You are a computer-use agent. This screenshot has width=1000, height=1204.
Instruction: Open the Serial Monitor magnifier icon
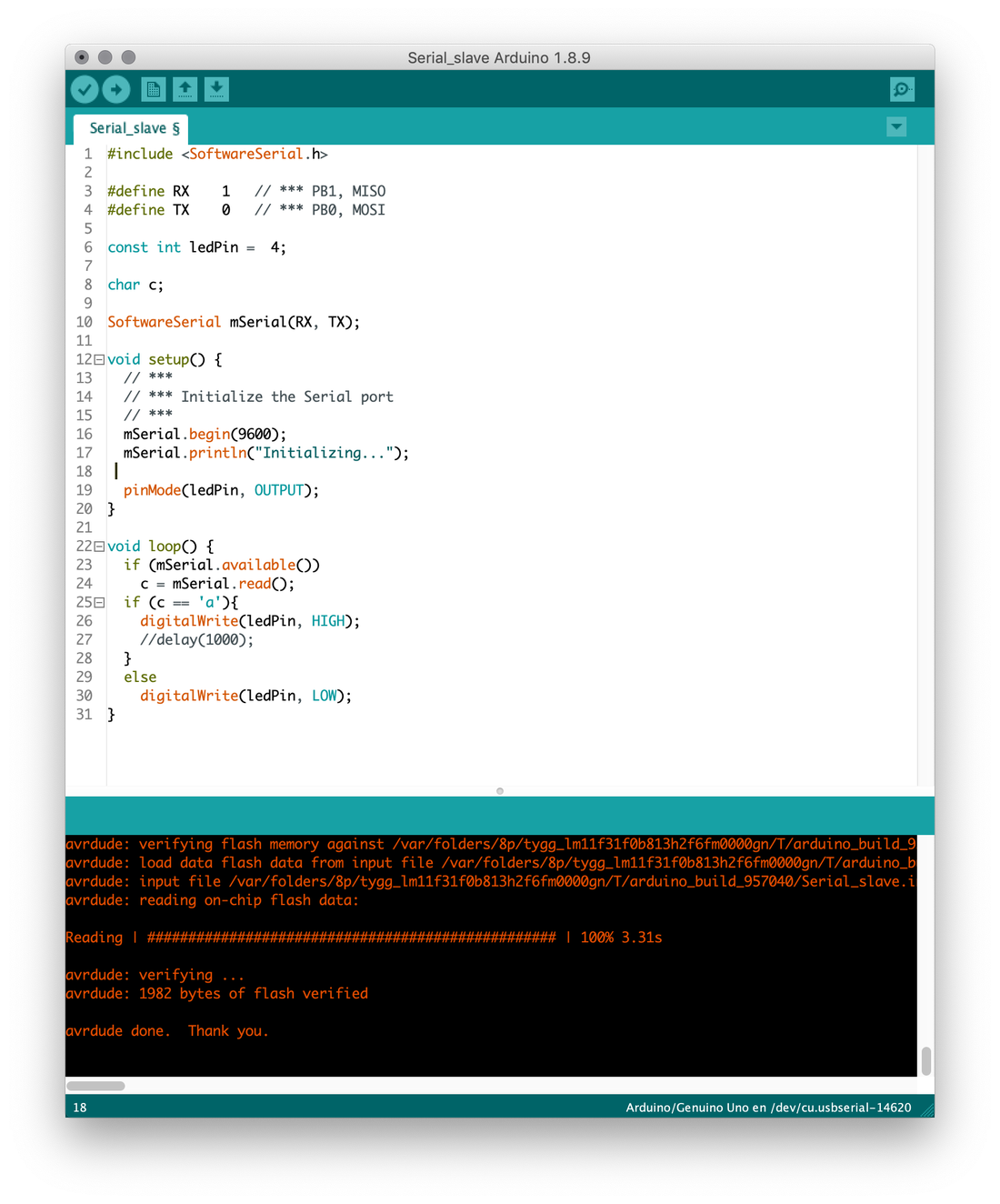[x=902, y=89]
